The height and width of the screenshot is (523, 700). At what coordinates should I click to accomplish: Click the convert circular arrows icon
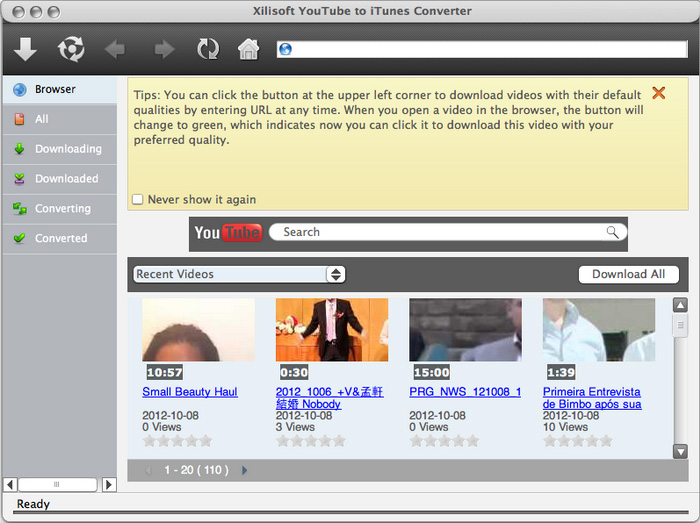click(71, 48)
